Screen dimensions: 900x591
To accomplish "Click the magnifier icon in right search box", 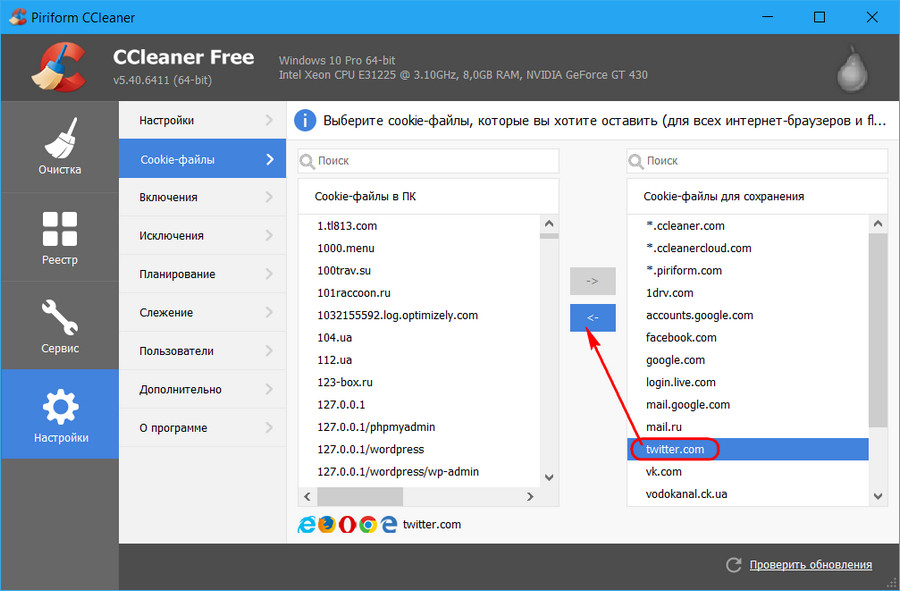I will (x=636, y=161).
